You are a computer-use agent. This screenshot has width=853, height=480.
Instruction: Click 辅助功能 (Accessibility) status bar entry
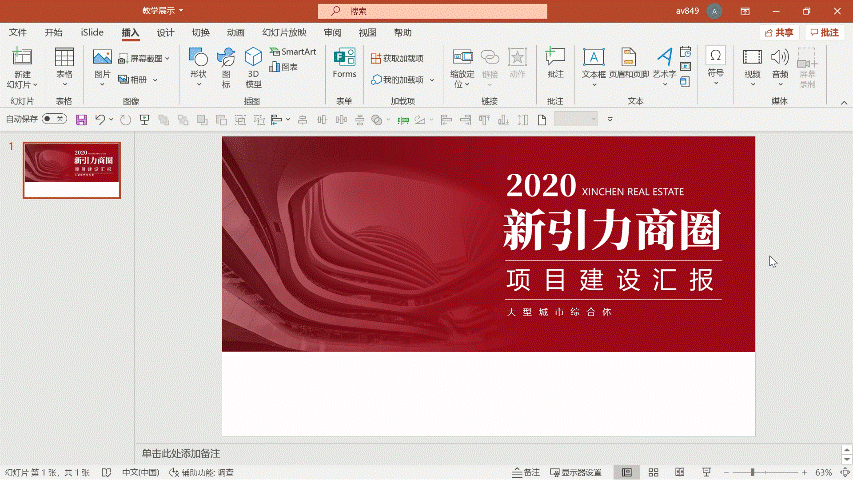click(x=201, y=472)
